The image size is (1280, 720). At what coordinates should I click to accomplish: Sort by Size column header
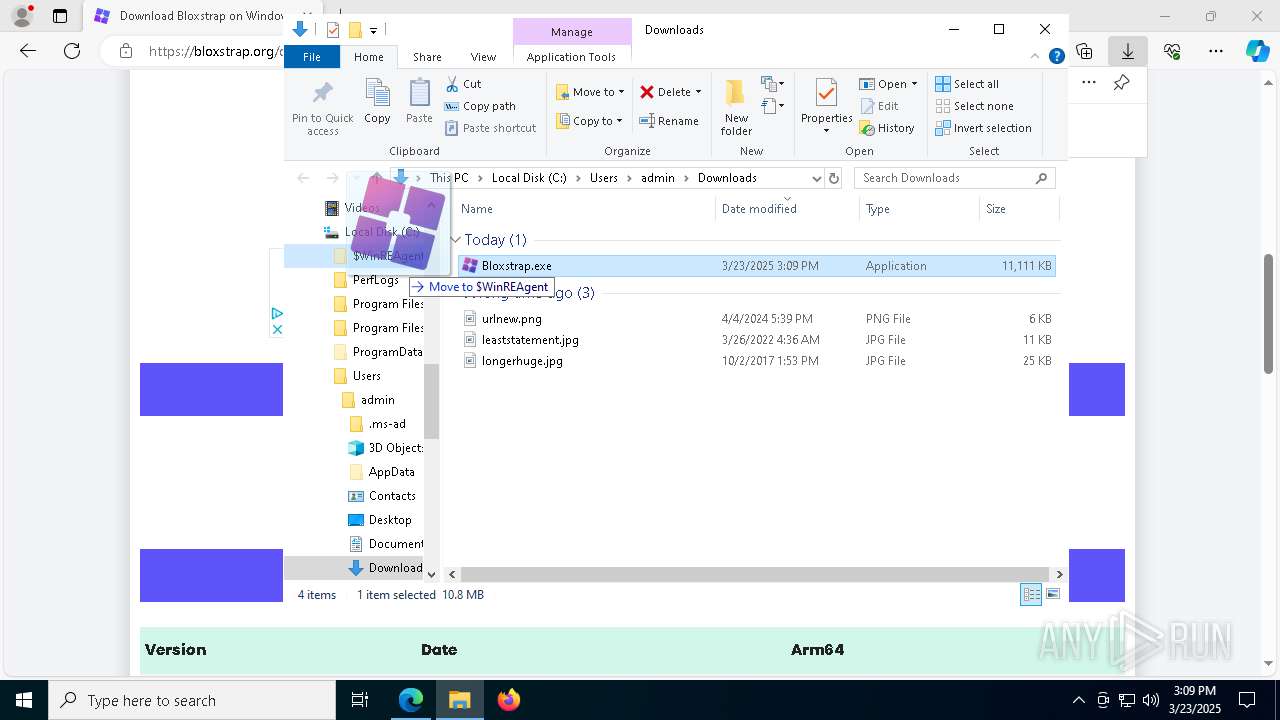pos(1018,209)
